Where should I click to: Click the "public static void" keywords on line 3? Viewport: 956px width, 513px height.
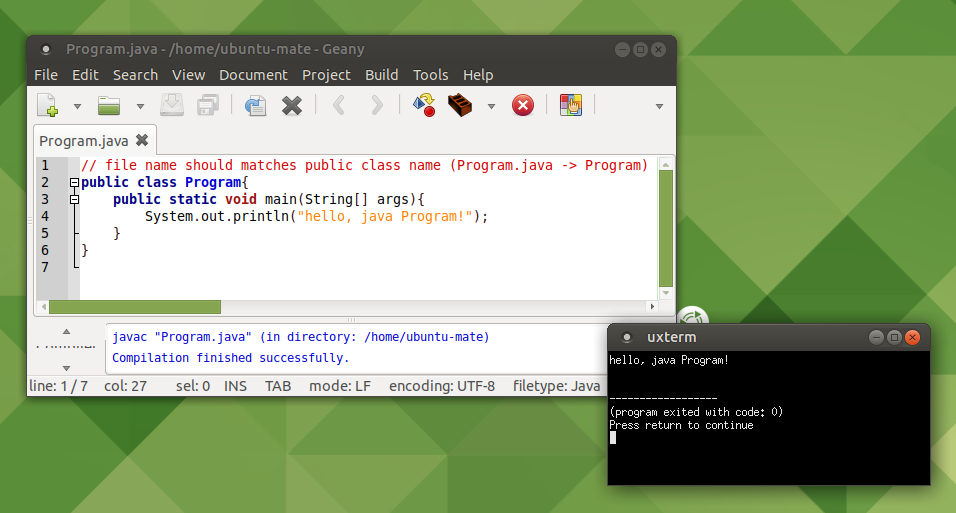[185, 199]
